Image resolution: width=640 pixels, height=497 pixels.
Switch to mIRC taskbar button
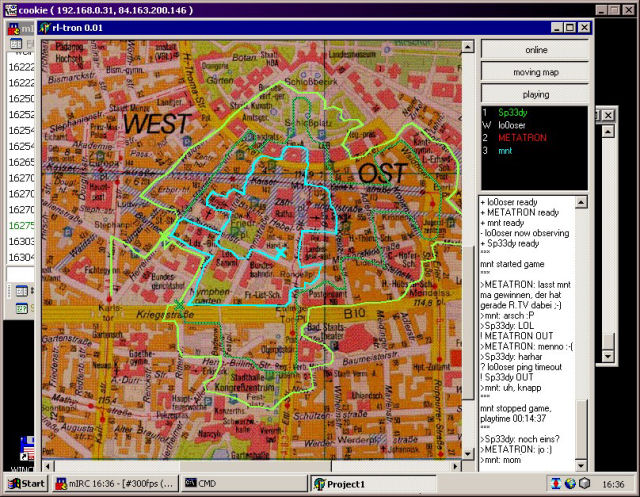(x=115, y=484)
